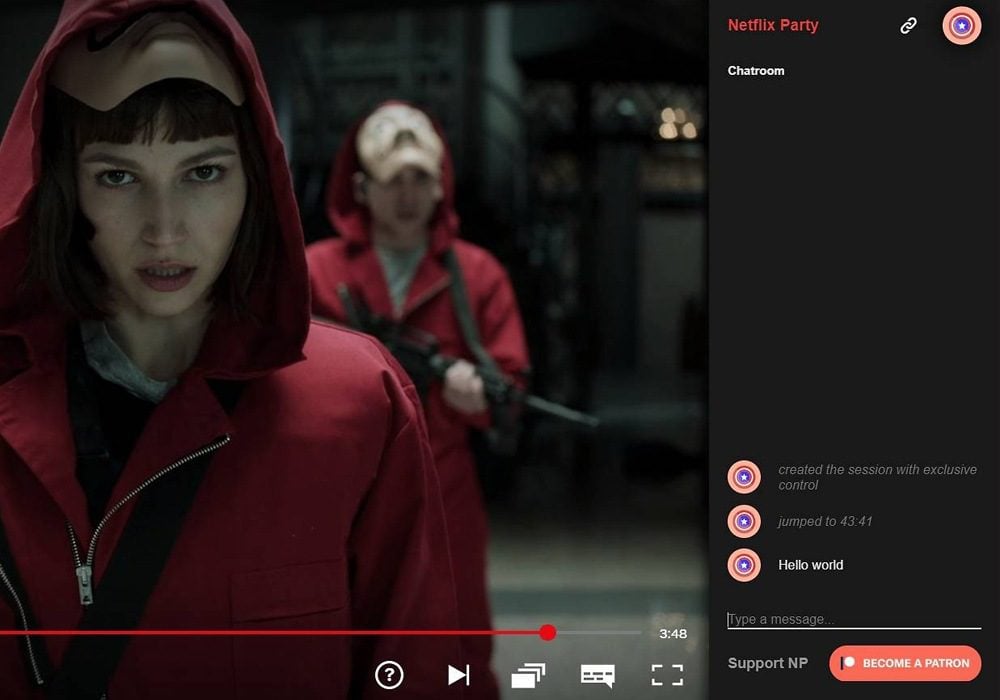Click the red playback scrubber handle
The height and width of the screenshot is (700, 1000).
(547, 632)
